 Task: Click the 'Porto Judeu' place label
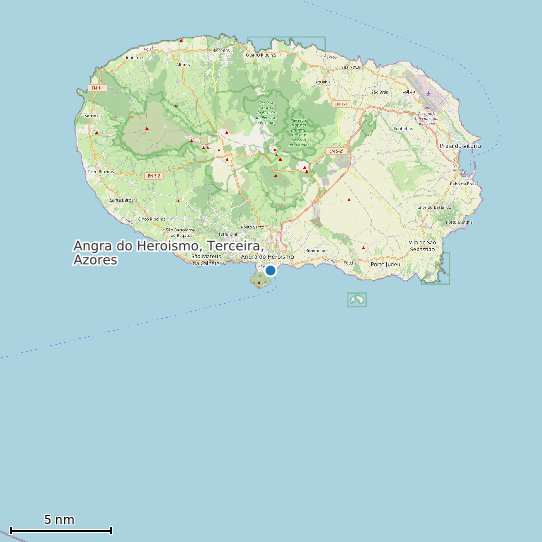click(x=385, y=264)
